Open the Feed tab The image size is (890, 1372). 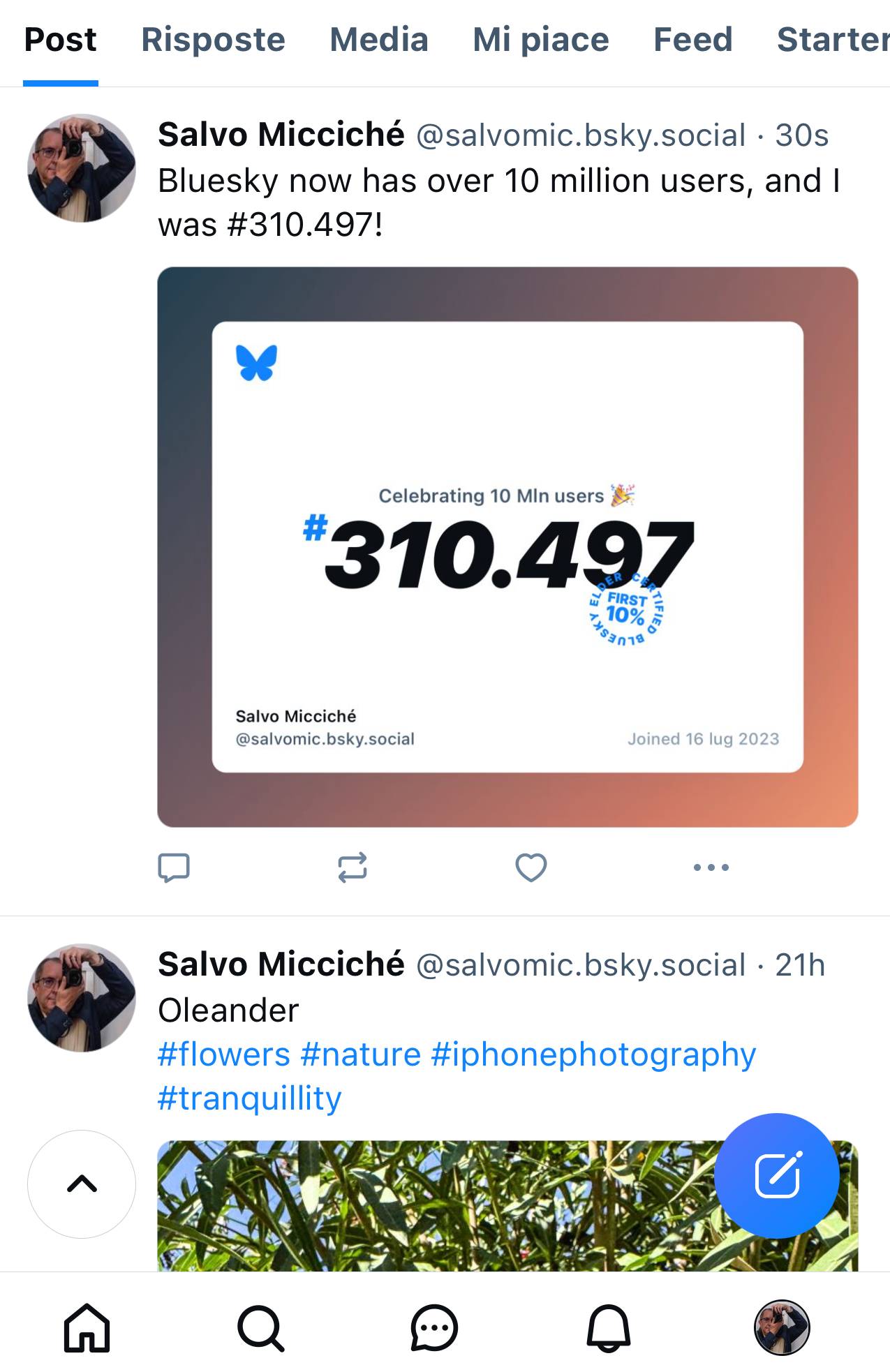coord(692,40)
